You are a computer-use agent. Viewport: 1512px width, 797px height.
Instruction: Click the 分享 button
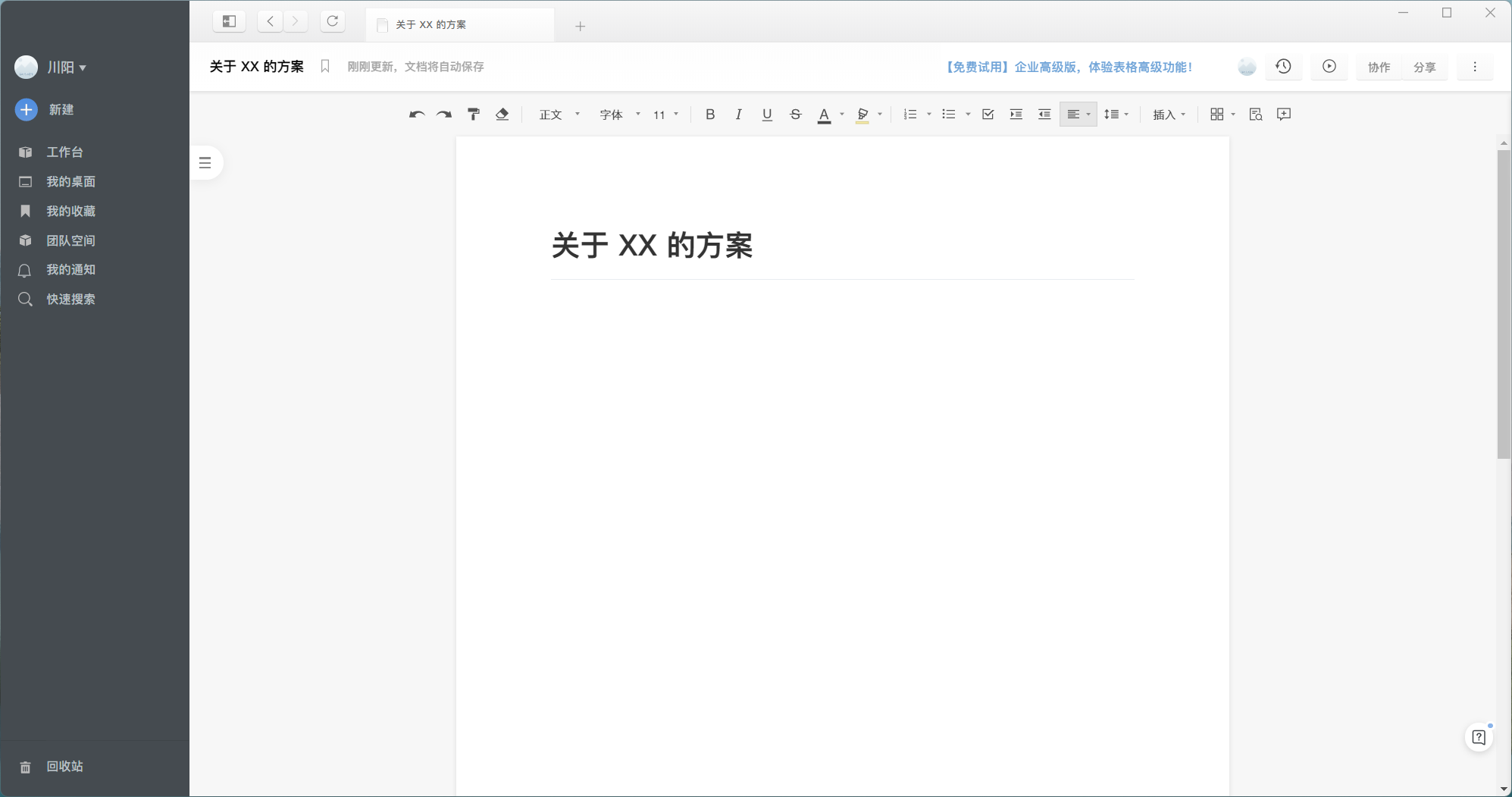coord(1424,67)
